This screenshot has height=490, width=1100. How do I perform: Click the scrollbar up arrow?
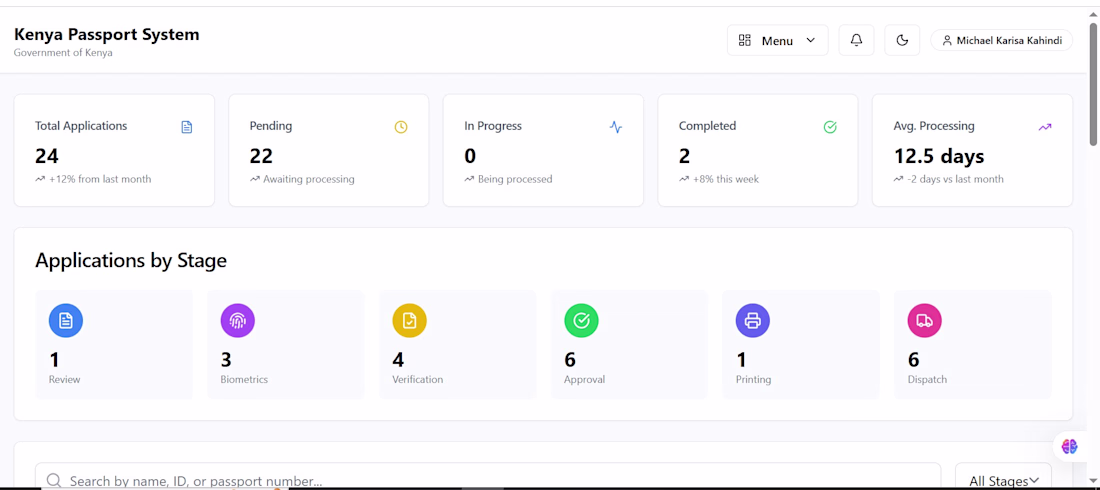(x=1093, y=13)
